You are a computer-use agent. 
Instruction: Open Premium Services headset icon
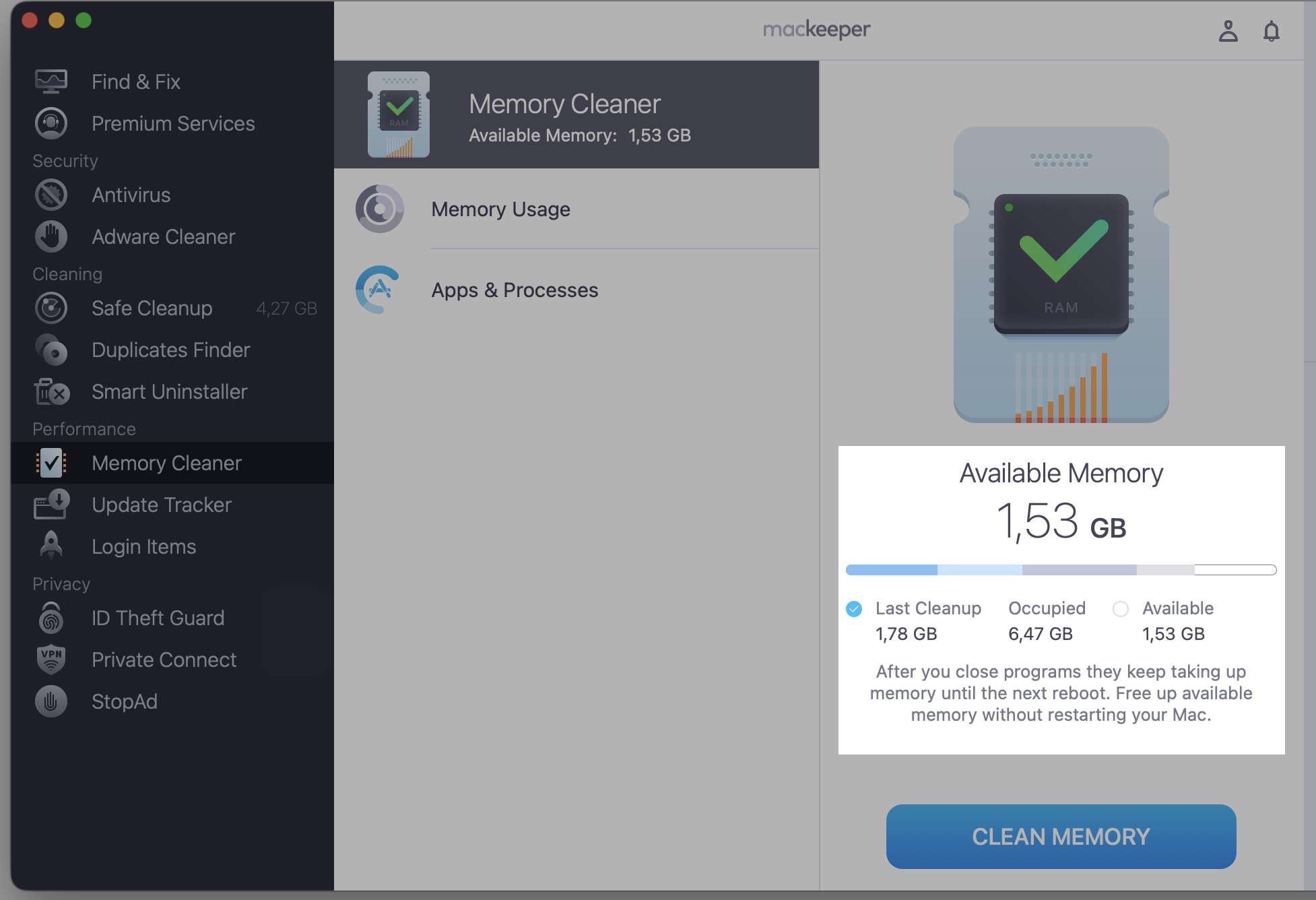tap(51, 123)
